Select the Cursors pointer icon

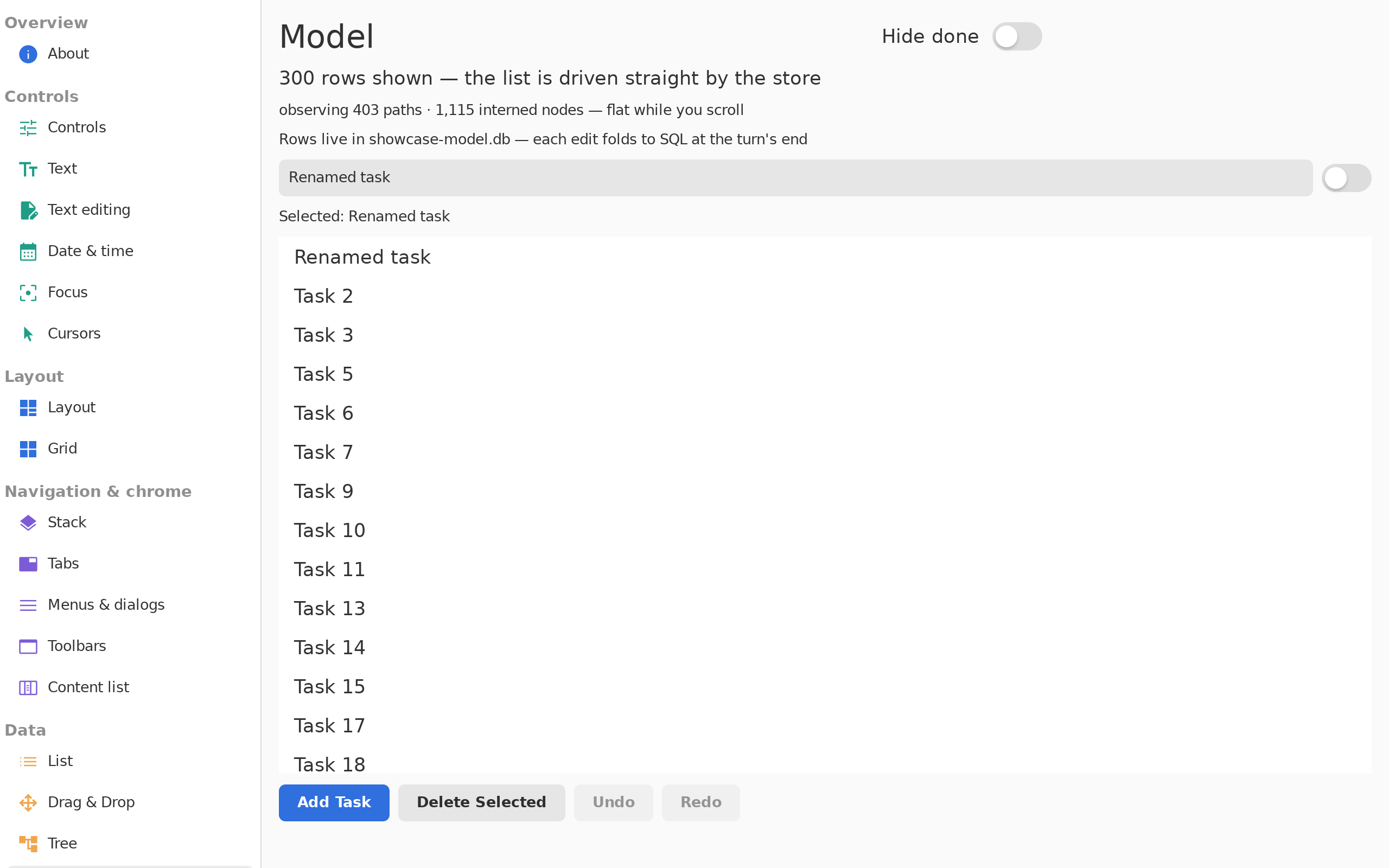coord(28,334)
